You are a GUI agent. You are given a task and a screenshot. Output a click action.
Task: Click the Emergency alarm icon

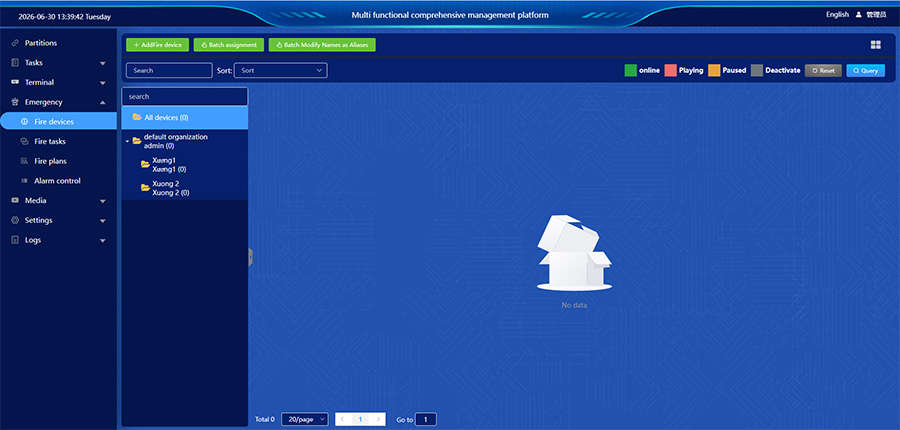pyautogui.click(x=15, y=102)
